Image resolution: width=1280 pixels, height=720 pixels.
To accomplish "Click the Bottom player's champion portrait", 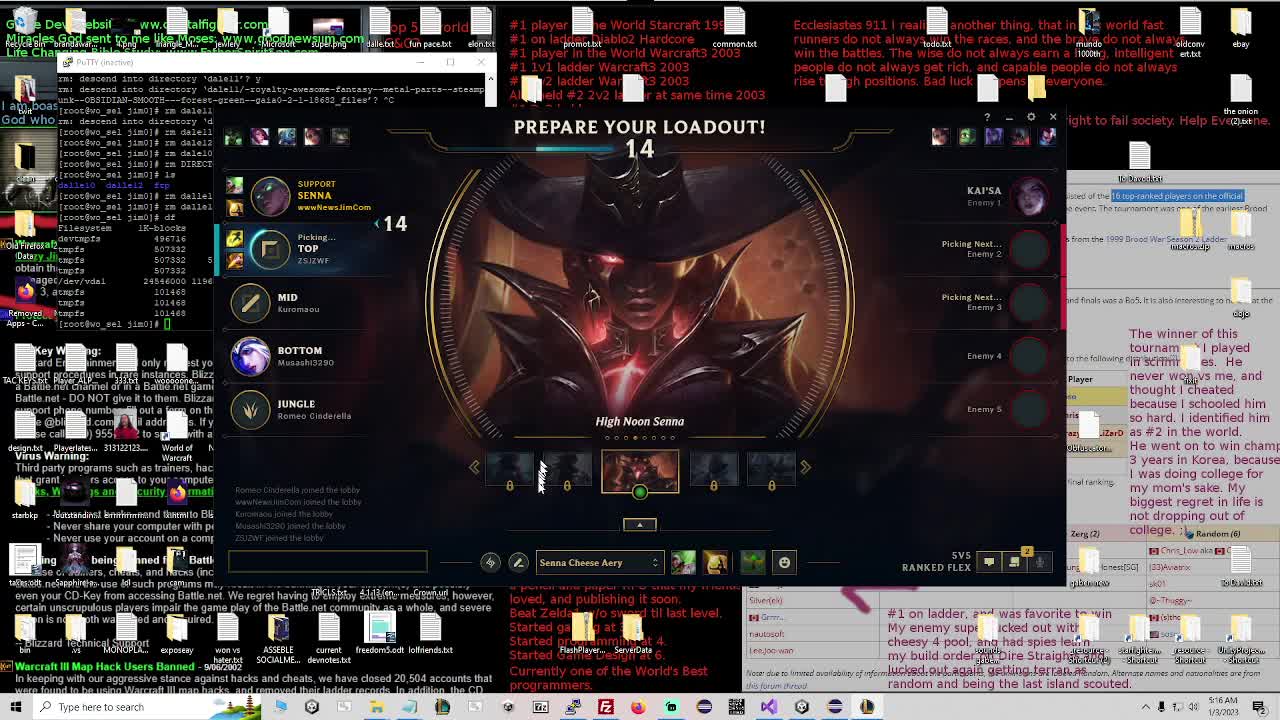I will (251, 356).
